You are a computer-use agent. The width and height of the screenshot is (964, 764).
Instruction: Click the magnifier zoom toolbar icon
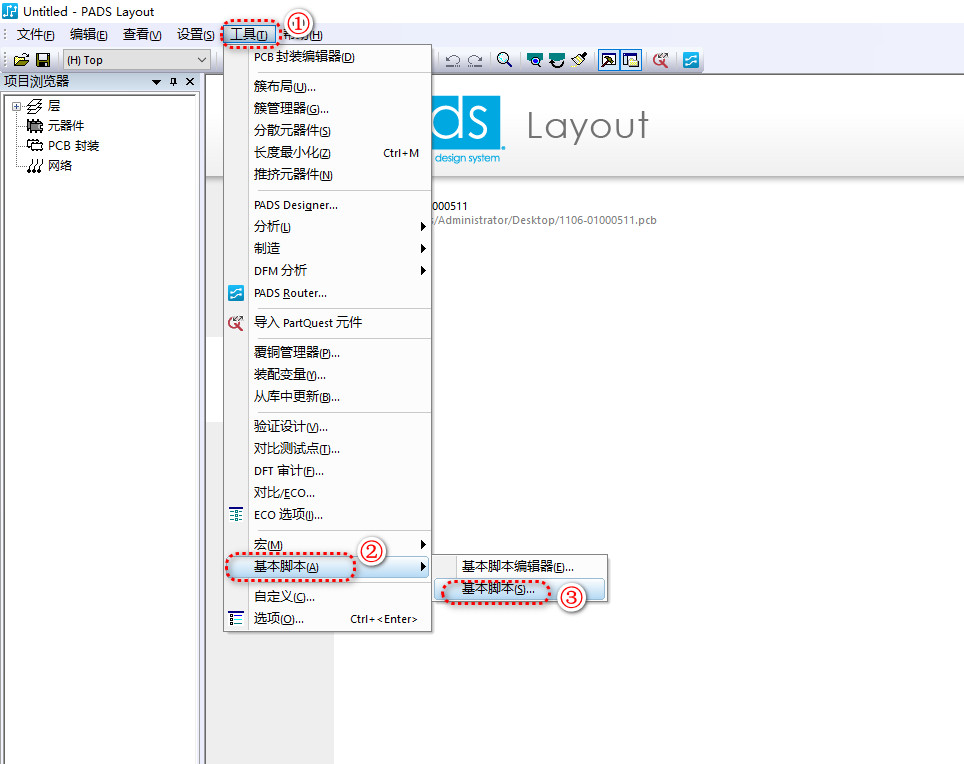[505, 60]
